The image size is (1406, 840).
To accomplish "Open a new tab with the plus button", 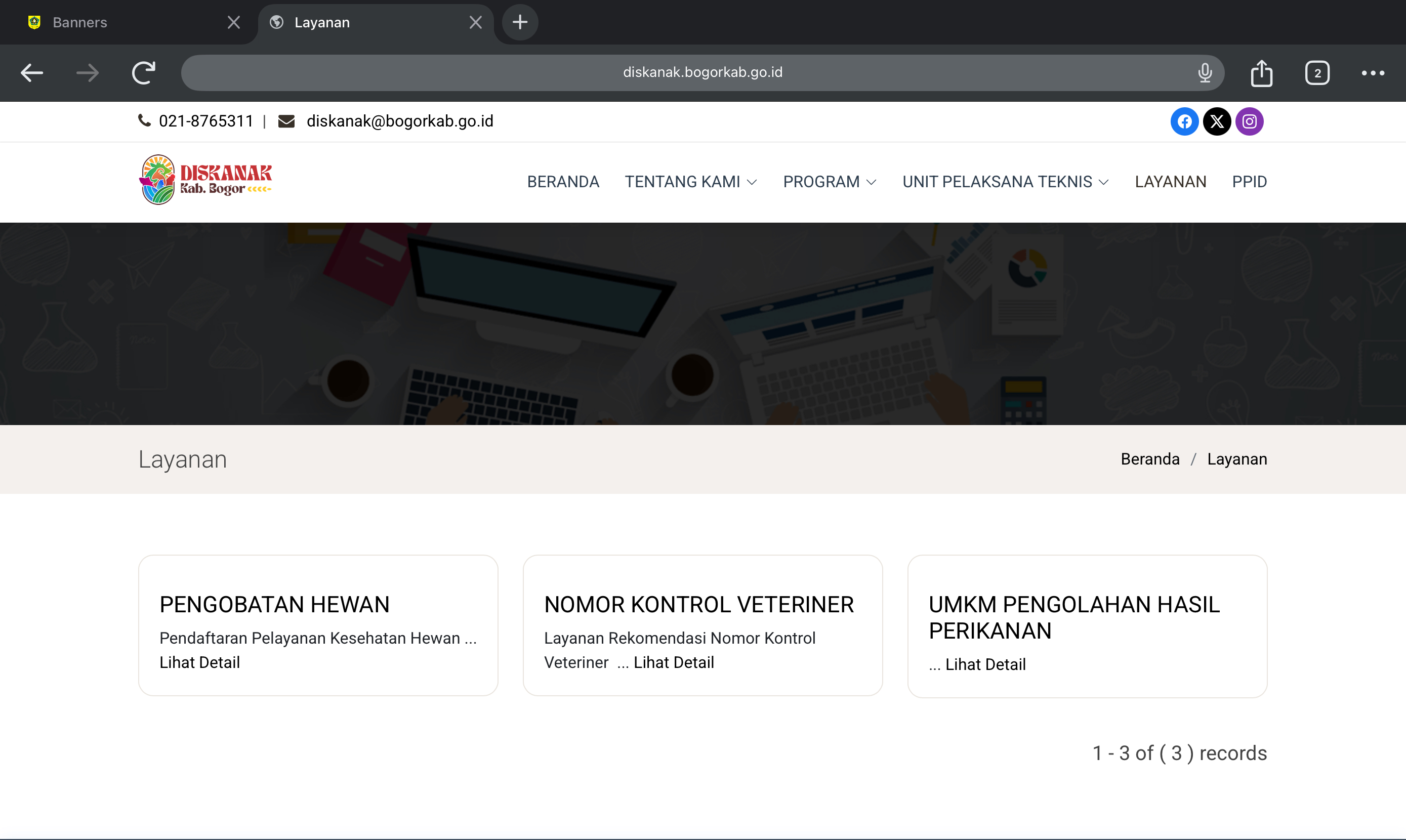I will (520, 22).
